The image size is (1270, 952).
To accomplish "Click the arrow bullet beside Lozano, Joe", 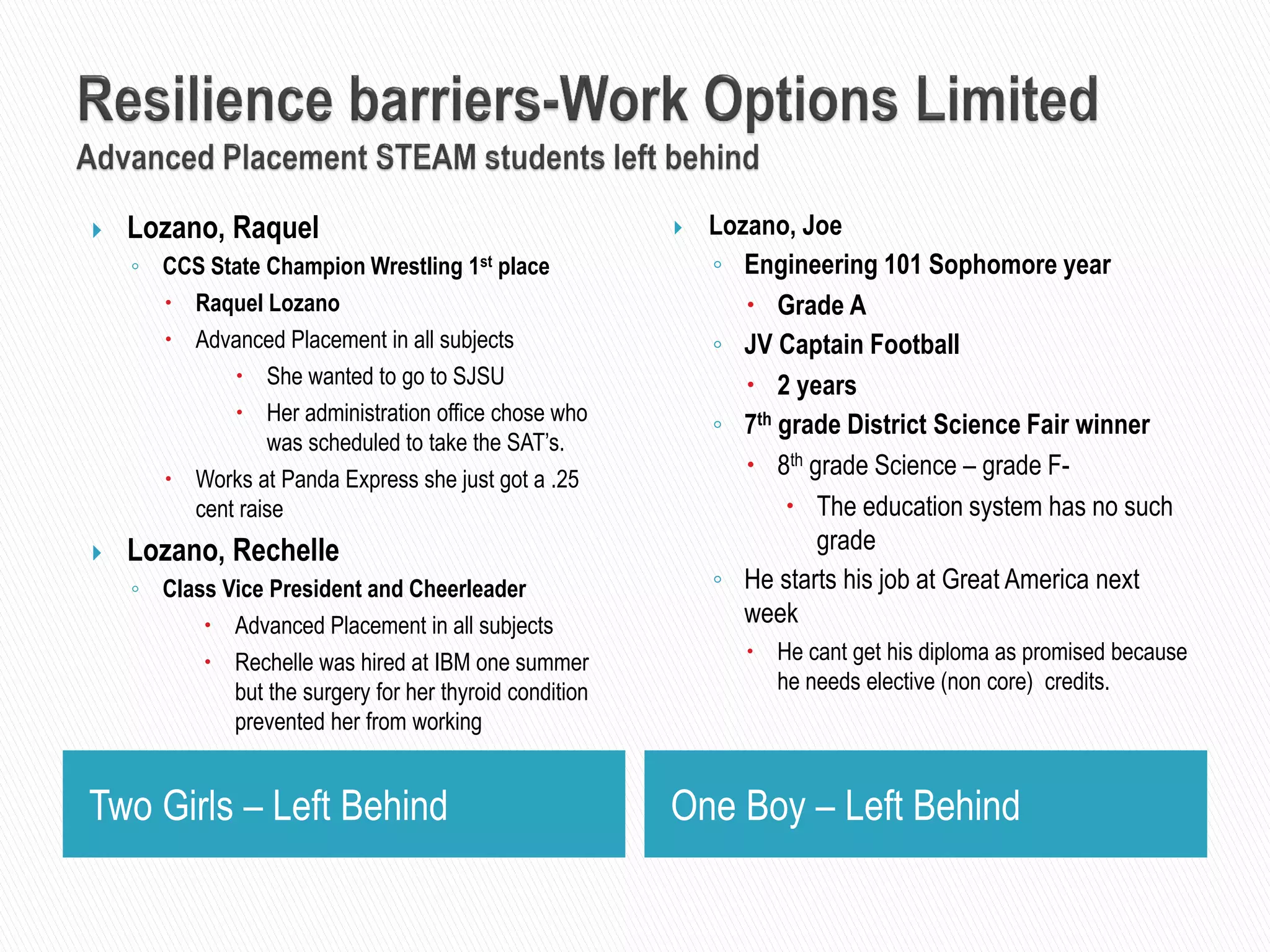I will pos(678,228).
